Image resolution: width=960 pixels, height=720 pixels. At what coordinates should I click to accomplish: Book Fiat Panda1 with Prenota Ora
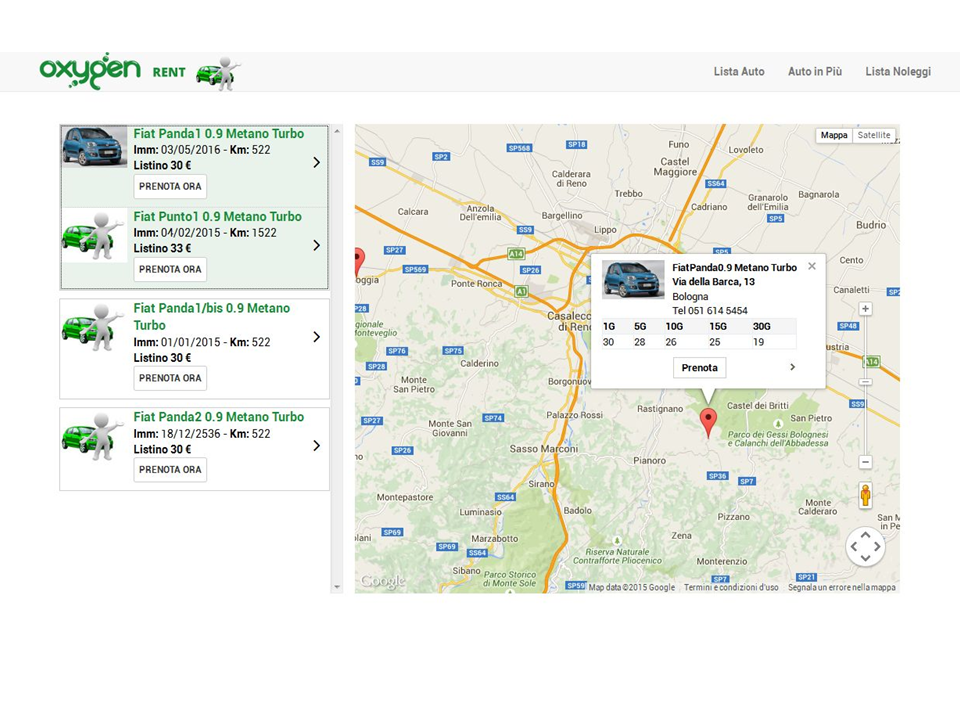tap(170, 186)
